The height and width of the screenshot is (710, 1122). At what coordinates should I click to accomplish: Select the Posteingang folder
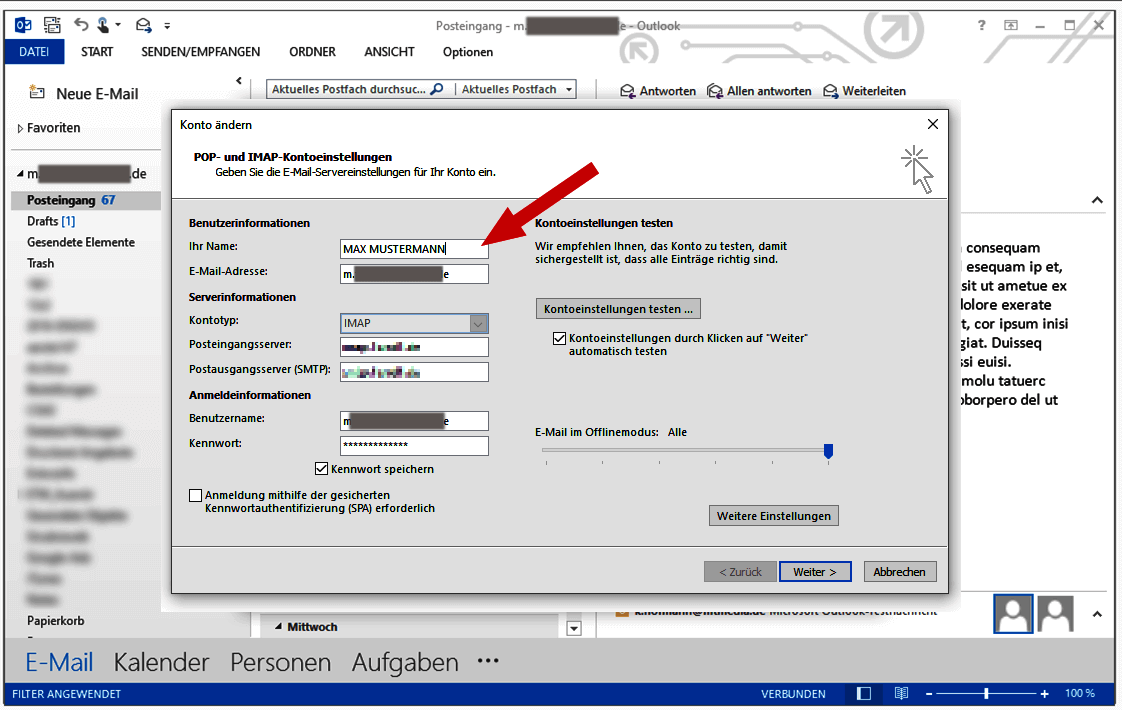[x=86, y=200]
